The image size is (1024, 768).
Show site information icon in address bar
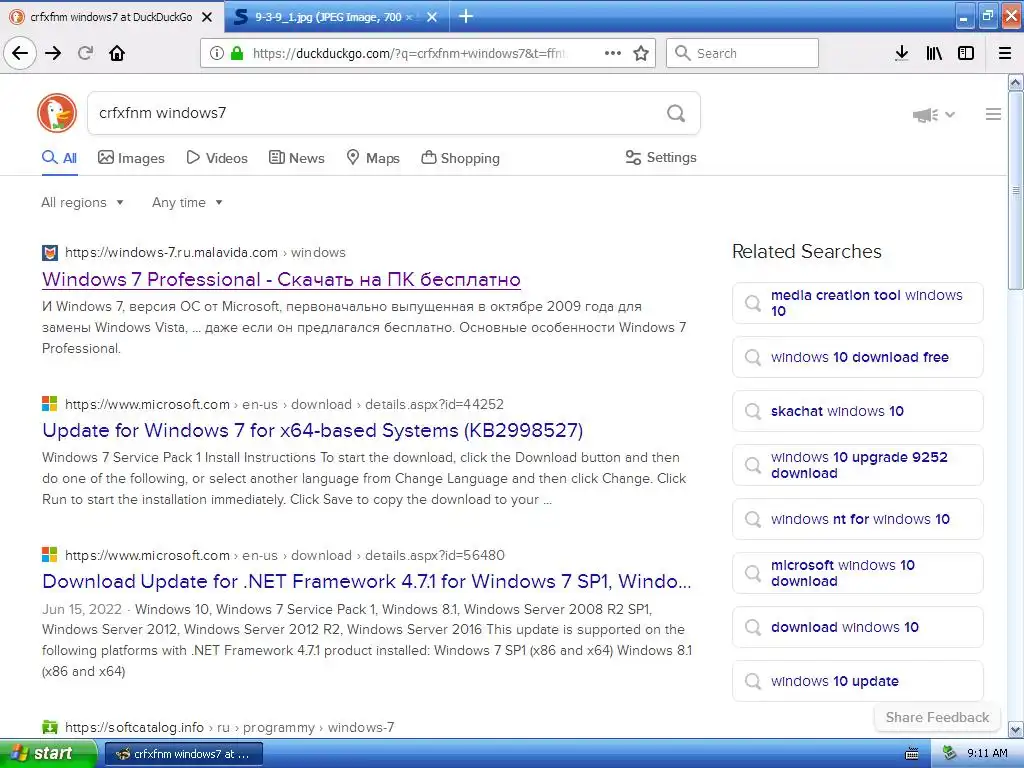click(217, 53)
